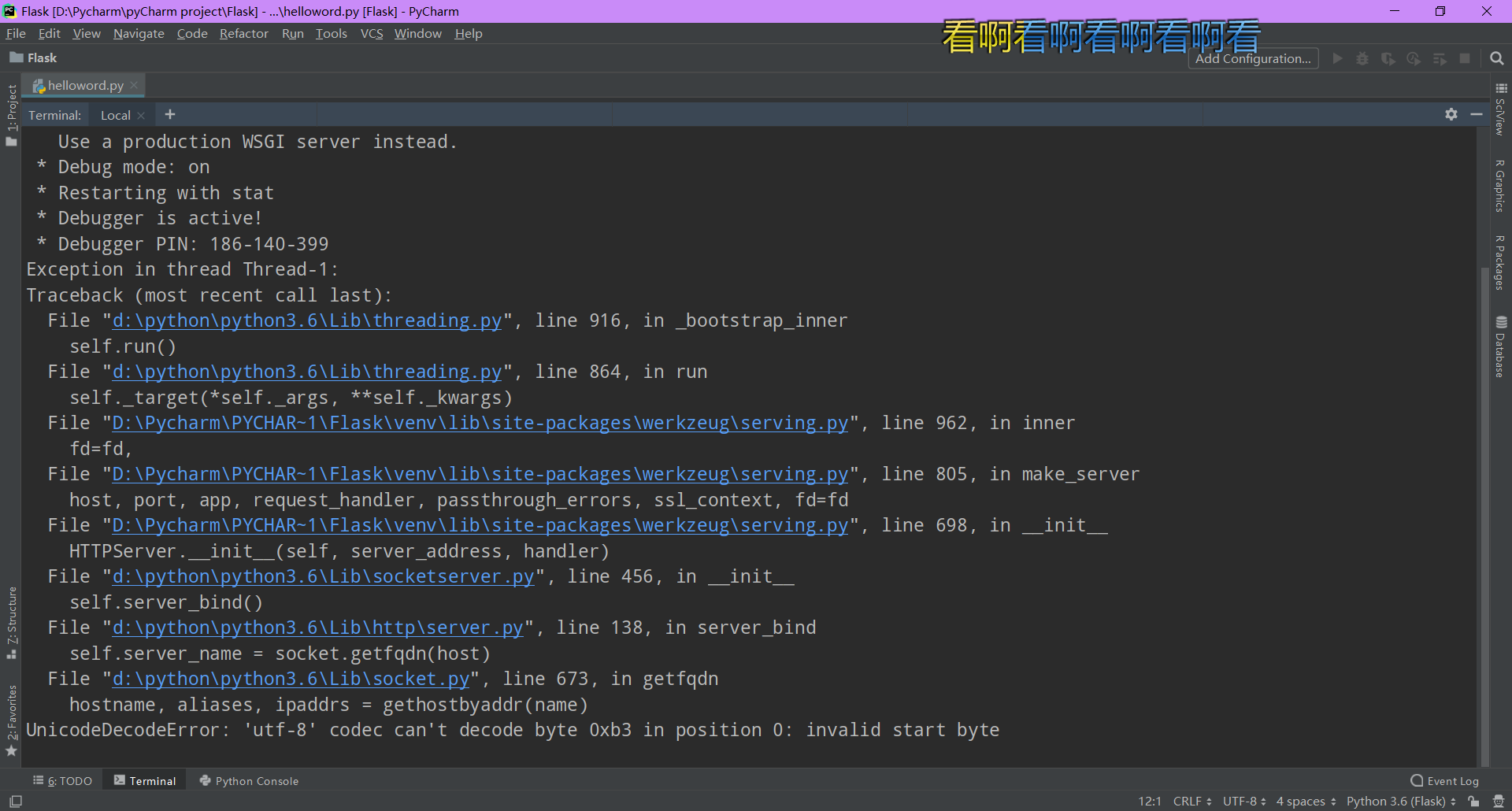1512x811 pixels.
Task: Close the helloword.py editor tab
Action: (134, 85)
